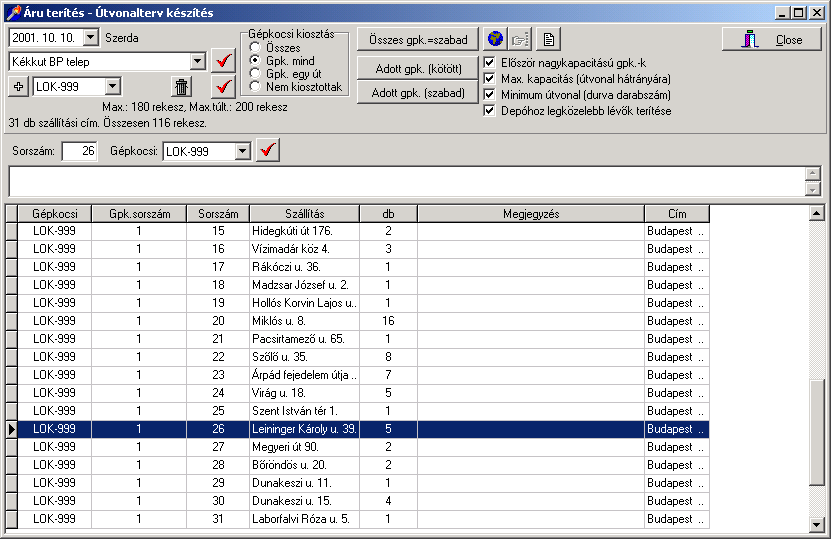
Task: Toggle Először nagykapacitású gpk.-k checkbox
Action: (x=490, y=63)
